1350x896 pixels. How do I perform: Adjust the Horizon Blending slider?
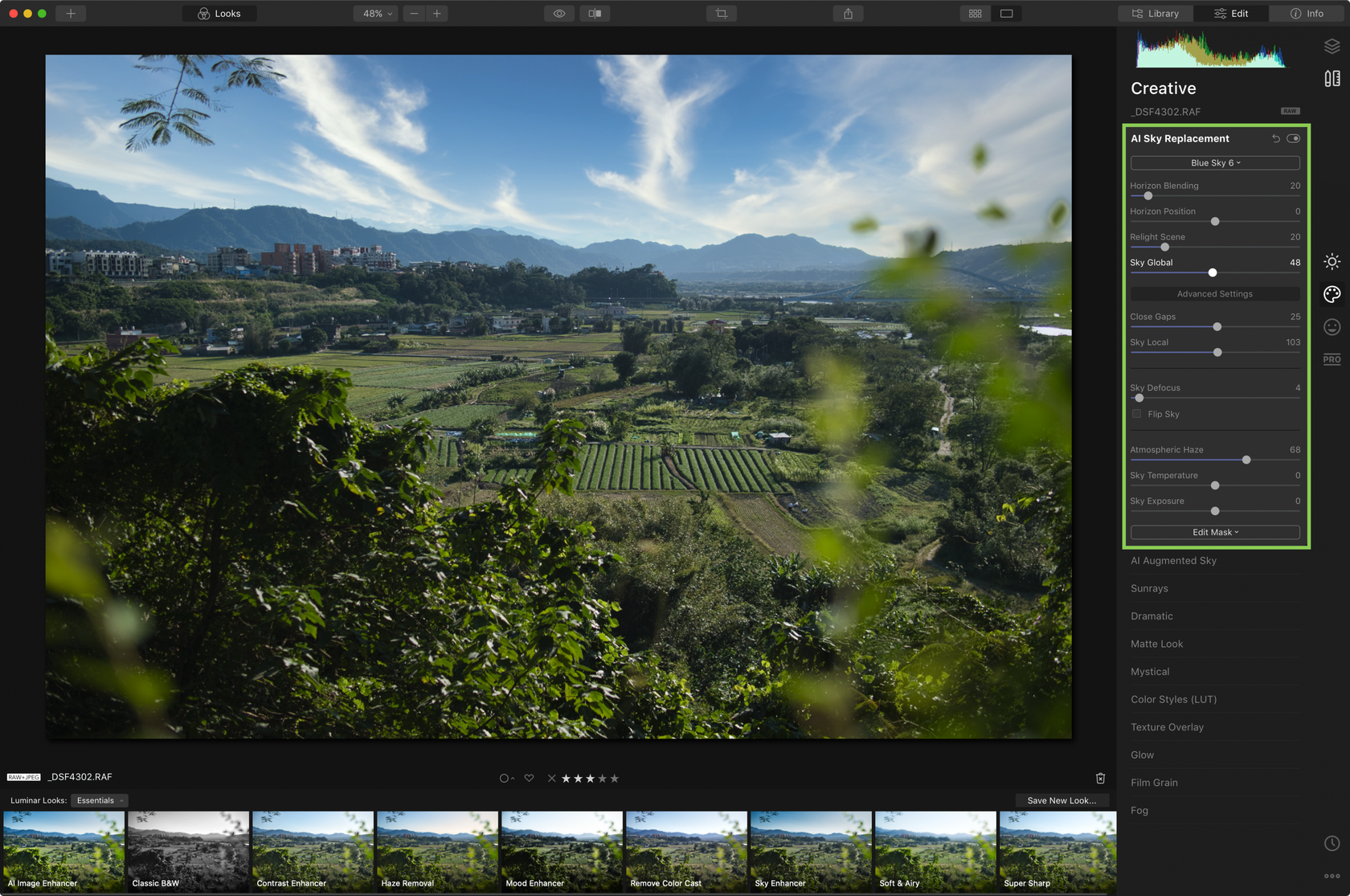pos(1148,195)
